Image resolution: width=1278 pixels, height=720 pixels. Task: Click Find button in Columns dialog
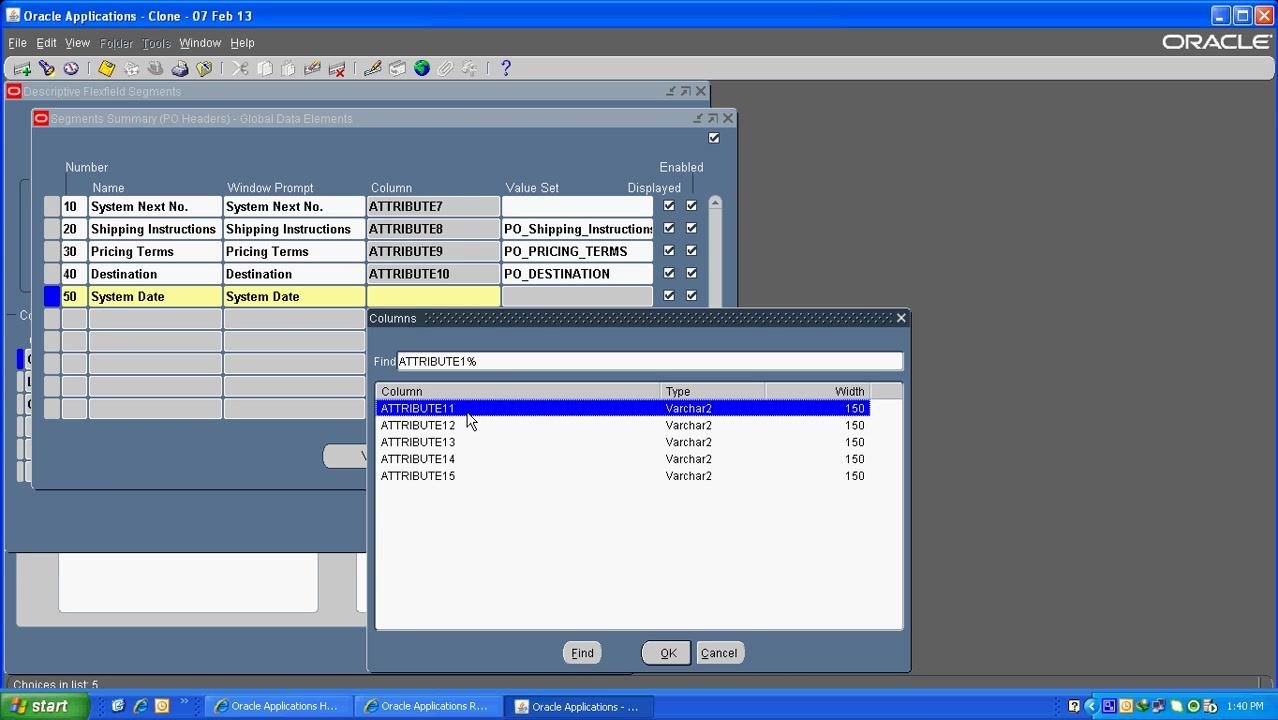[582, 653]
